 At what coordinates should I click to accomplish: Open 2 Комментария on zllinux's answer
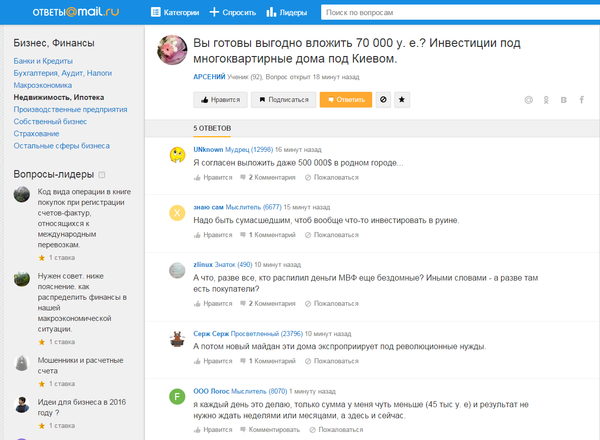tap(268, 304)
